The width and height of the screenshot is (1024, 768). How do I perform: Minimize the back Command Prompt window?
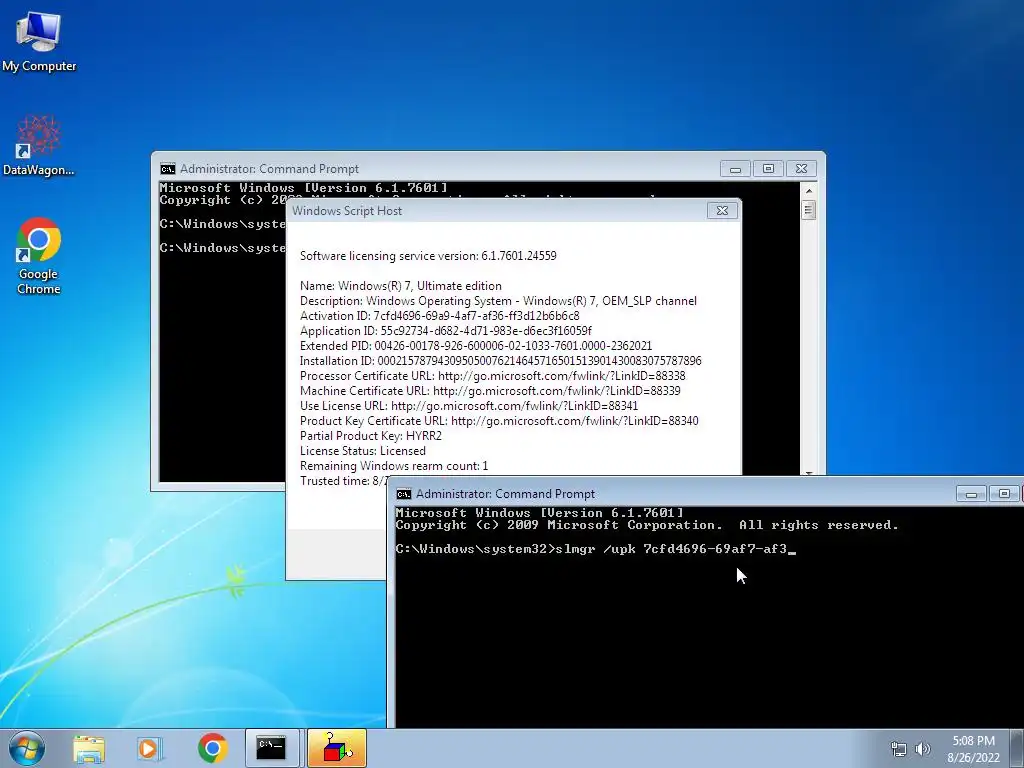[x=735, y=169]
